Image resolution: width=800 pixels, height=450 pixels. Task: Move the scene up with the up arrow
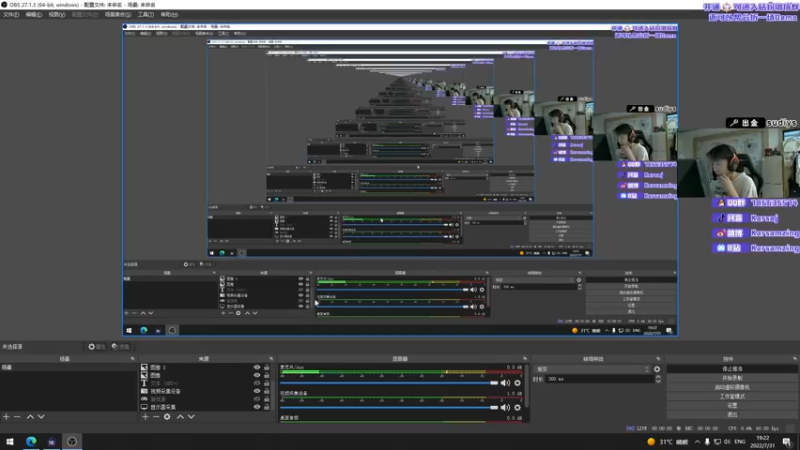(x=30, y=417)
